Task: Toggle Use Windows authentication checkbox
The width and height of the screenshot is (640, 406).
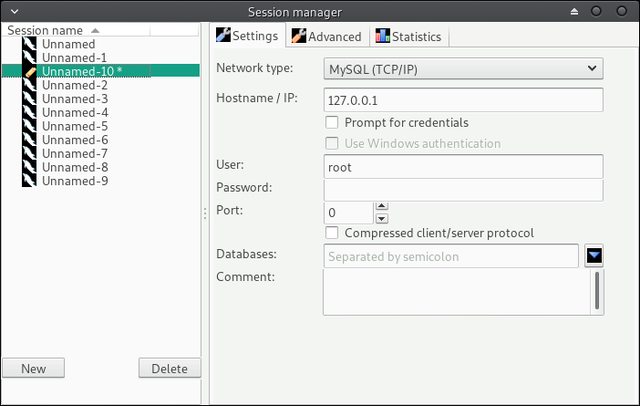Action: pos(332,143)
